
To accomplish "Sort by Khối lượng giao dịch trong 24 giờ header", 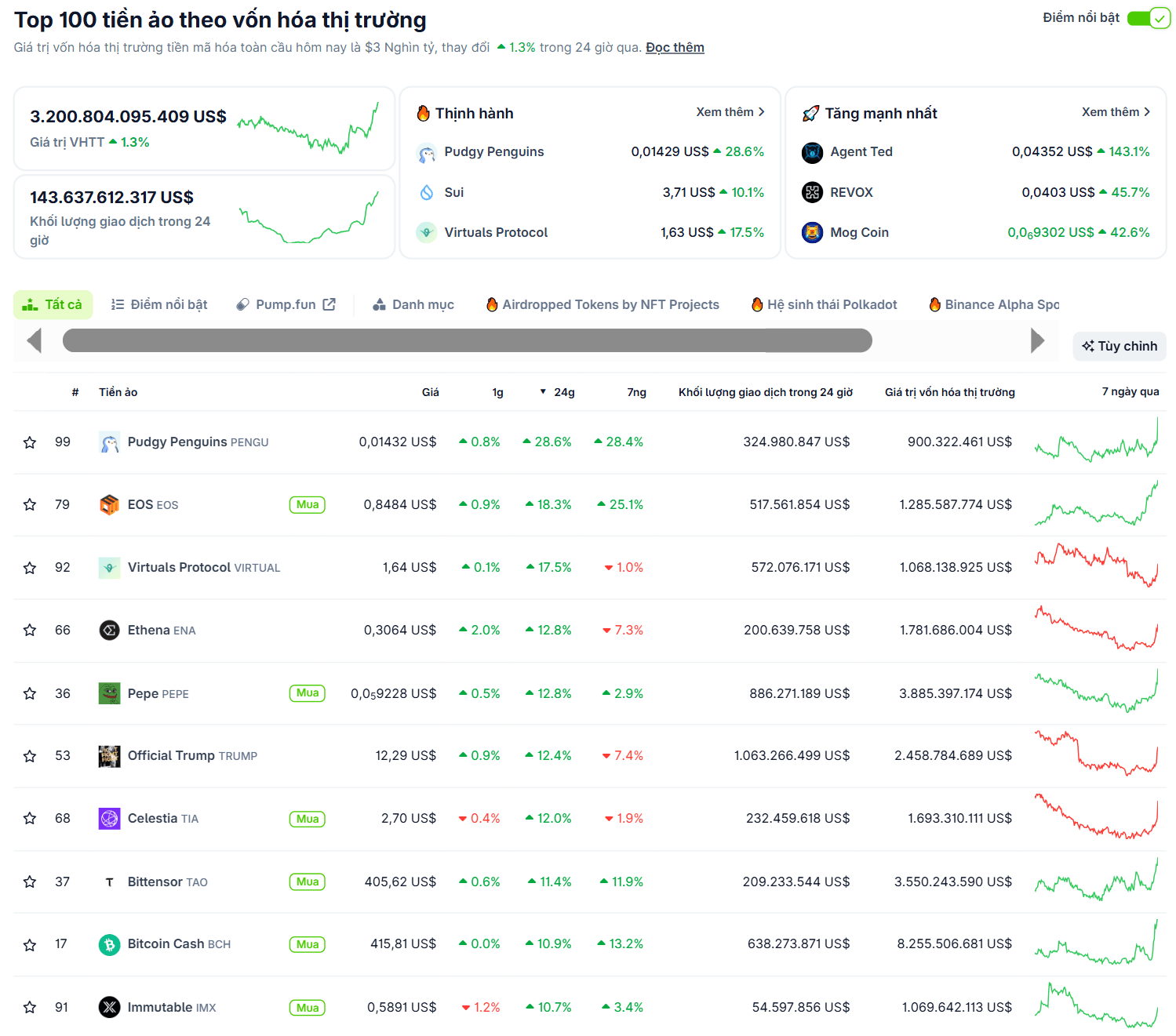I will click(766, 392).
